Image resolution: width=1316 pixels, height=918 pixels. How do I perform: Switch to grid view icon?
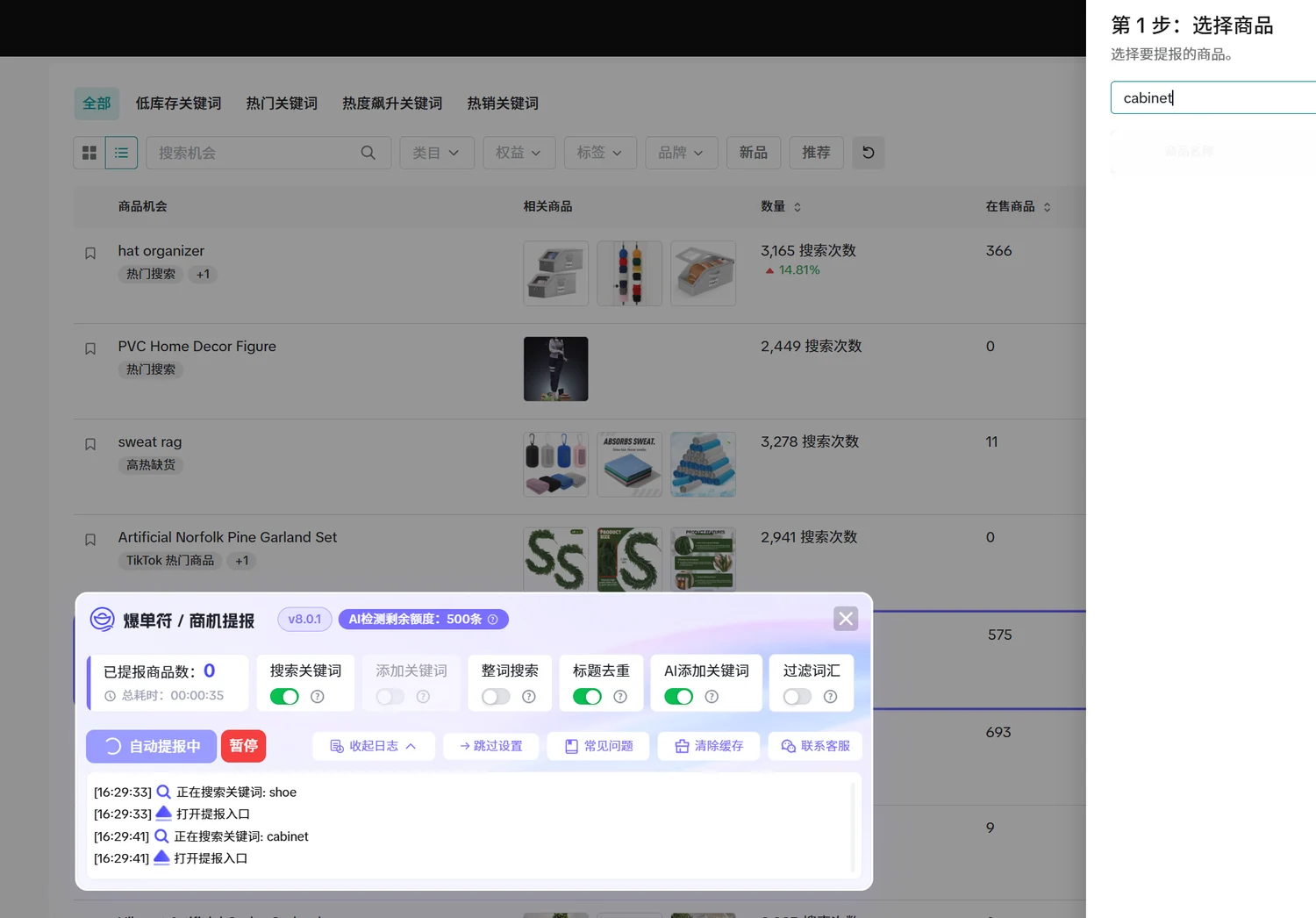pos(89,153)
